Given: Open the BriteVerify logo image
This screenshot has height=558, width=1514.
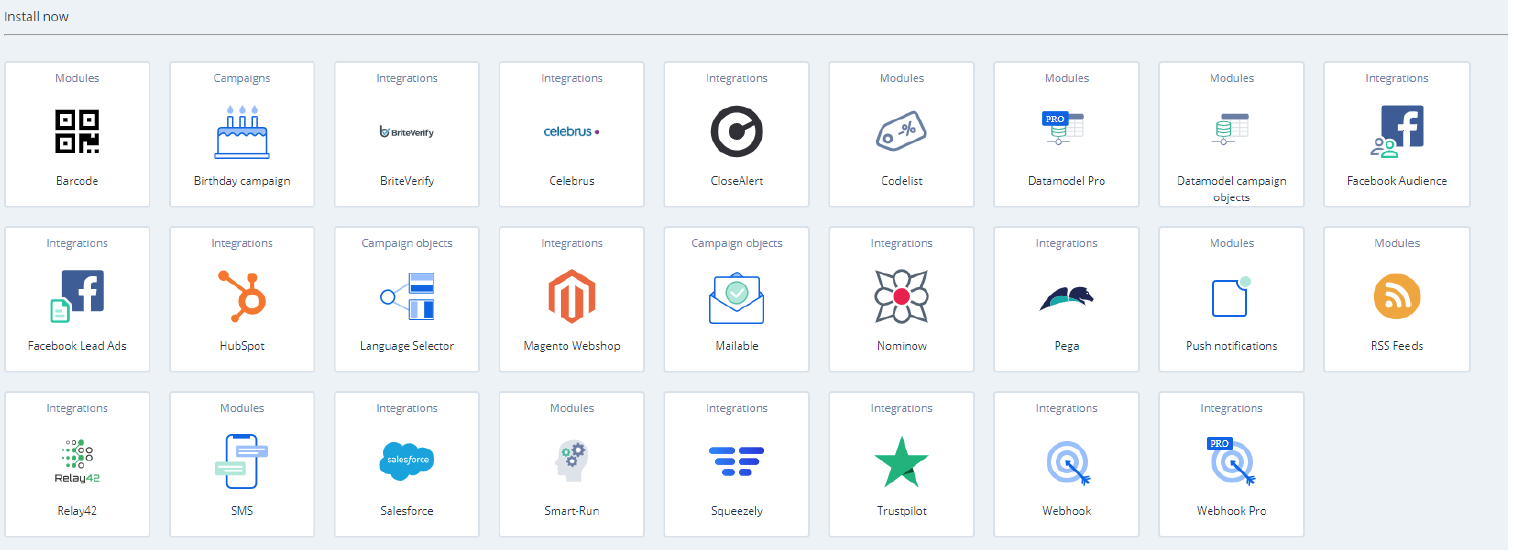Looking at the screenshot, I should pos(407,131).
